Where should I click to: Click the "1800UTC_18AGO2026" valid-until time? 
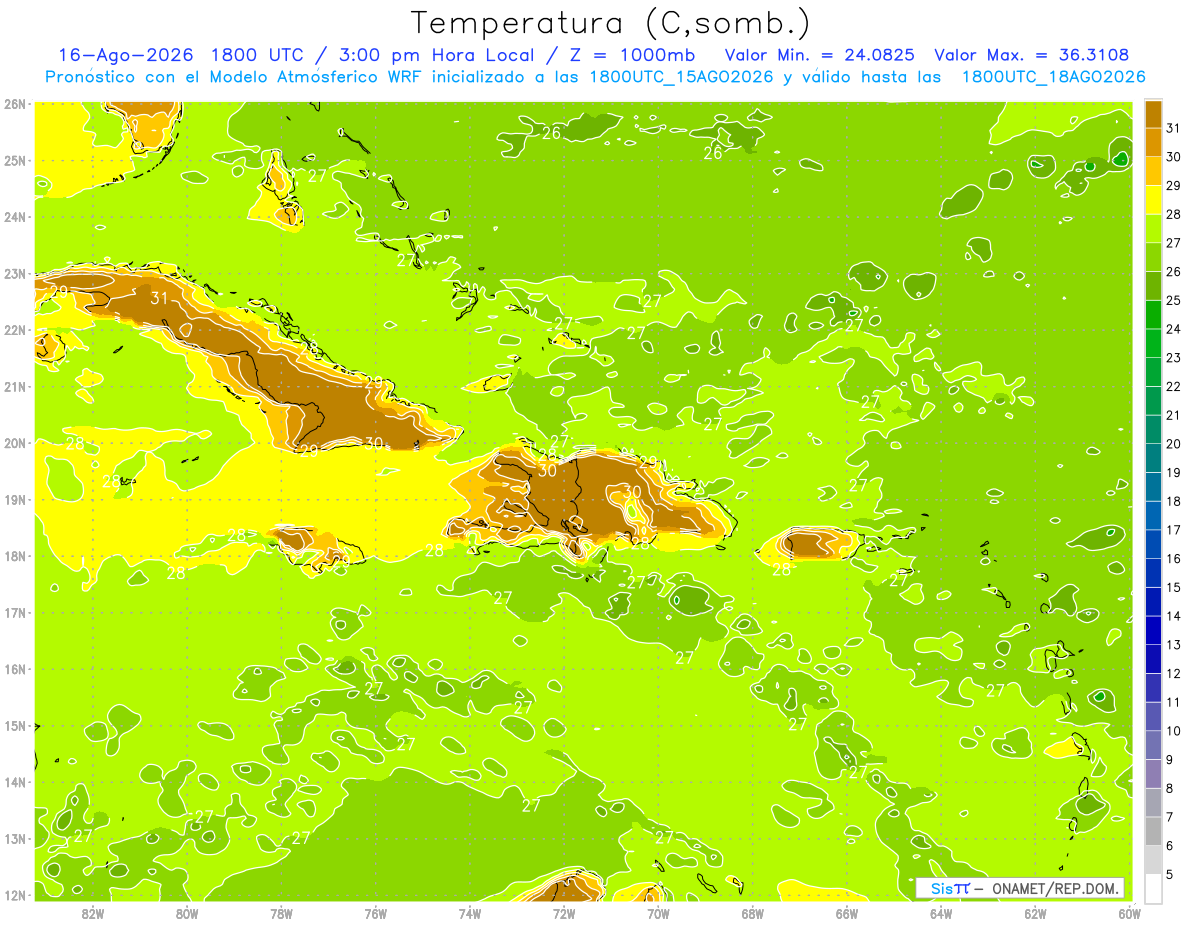tap(1053, 77)
